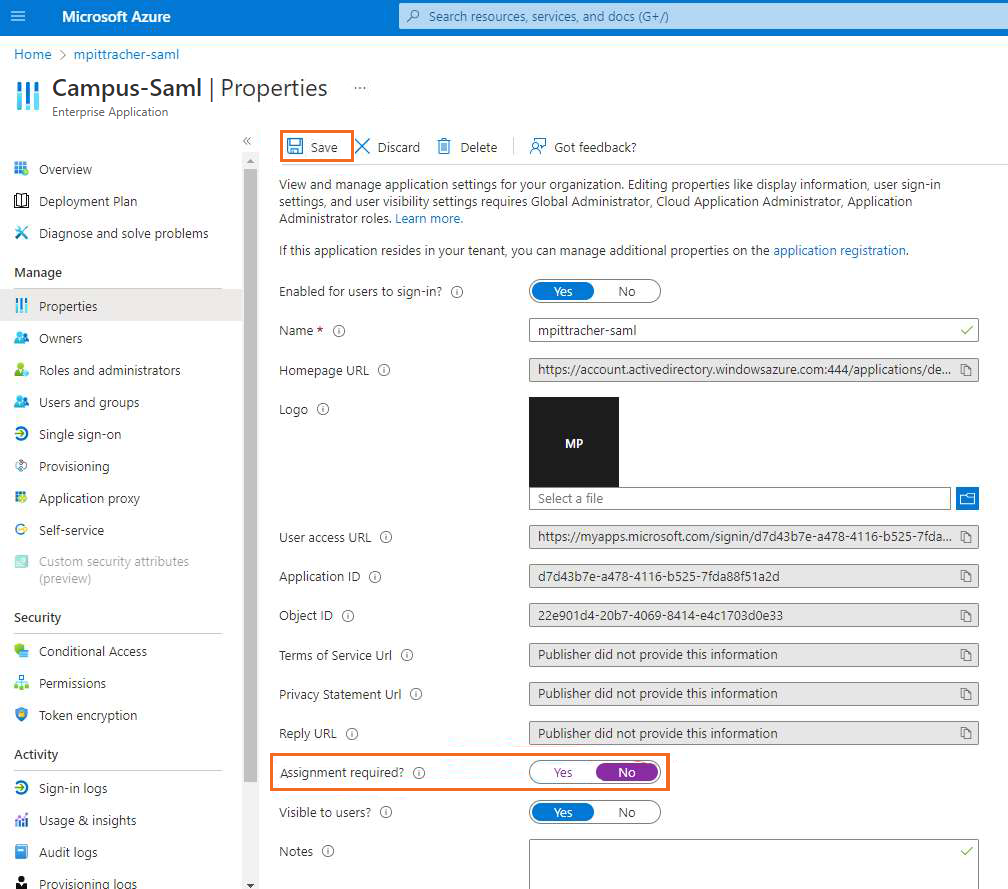1008x889 pixels.
Task: Open the more options ellipsis by title
Action: point(360,87)
